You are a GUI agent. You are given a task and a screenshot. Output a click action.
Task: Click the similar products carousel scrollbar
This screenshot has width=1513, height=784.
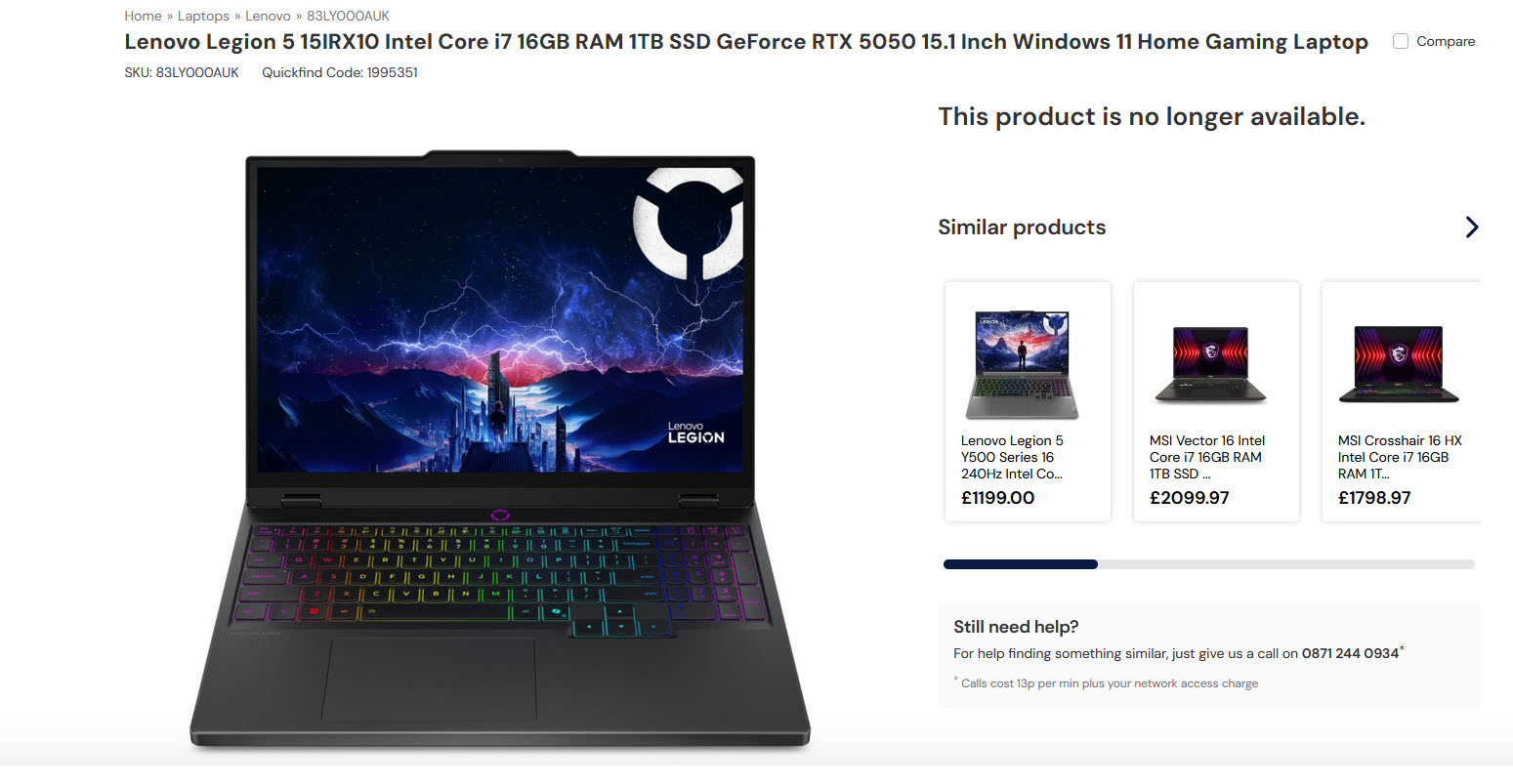coord(1208,564)
